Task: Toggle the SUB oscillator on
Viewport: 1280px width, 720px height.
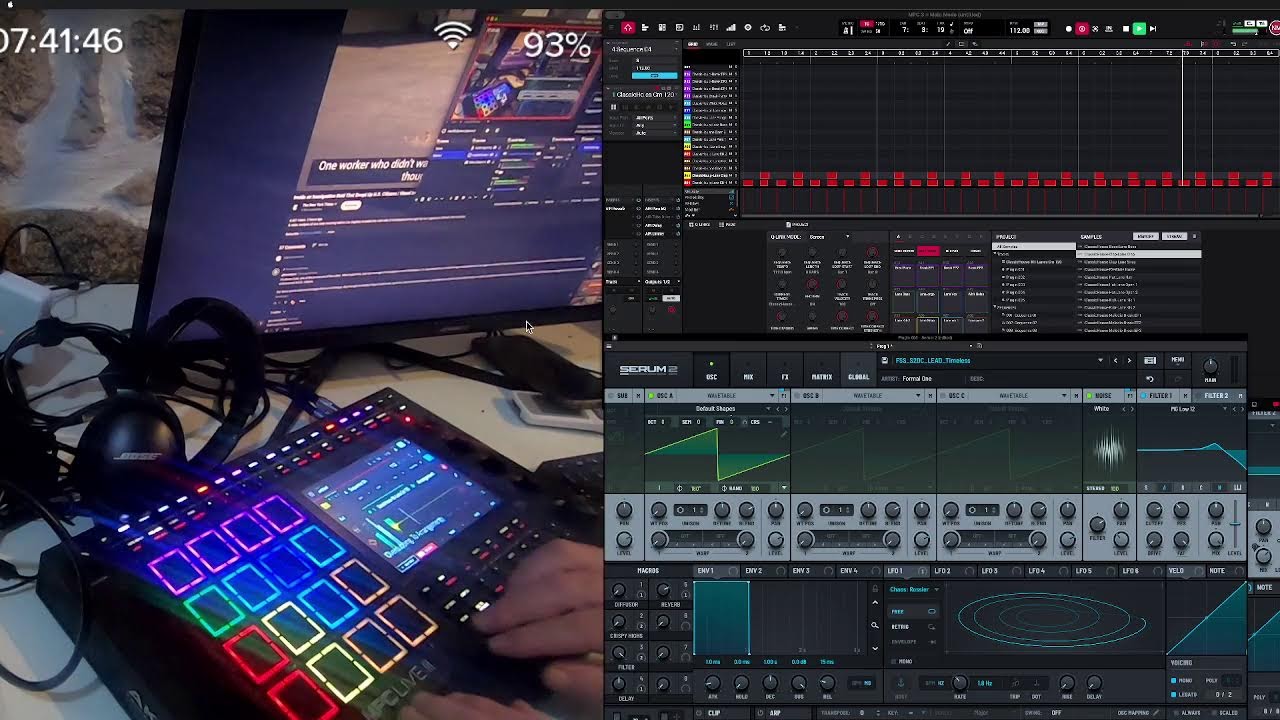Action: pos(612,396)
